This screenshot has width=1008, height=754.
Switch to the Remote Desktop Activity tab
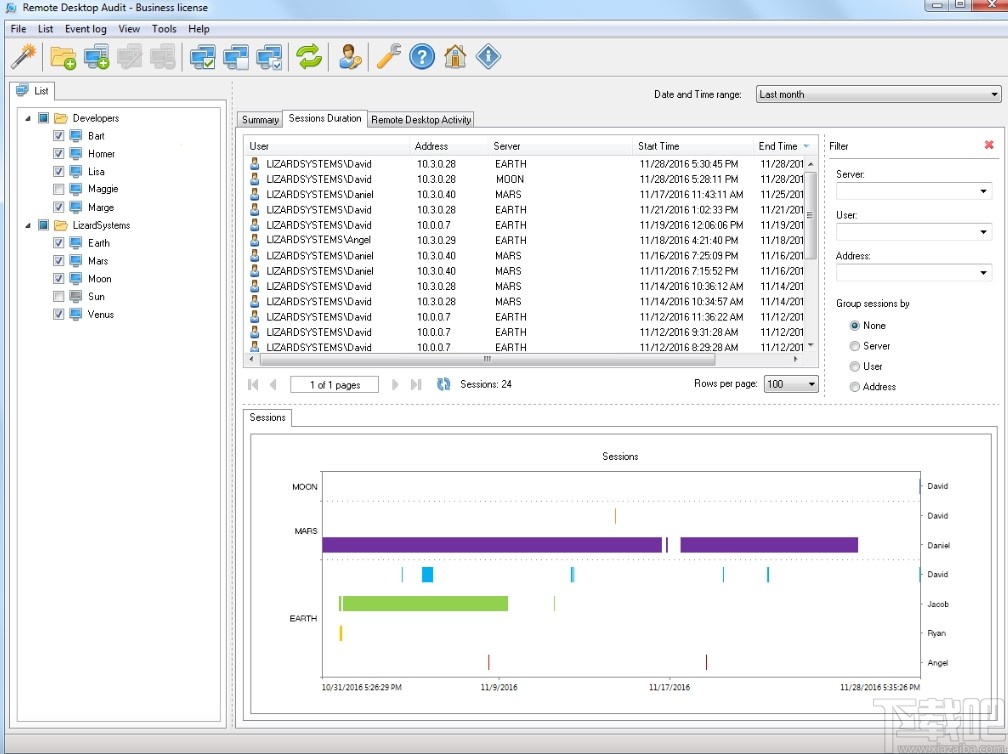[420, 119]
